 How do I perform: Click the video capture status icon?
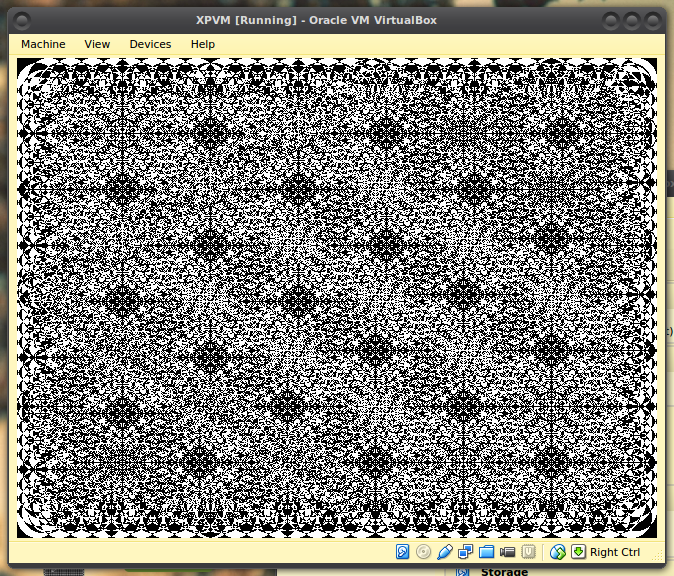tap(508, 551)
